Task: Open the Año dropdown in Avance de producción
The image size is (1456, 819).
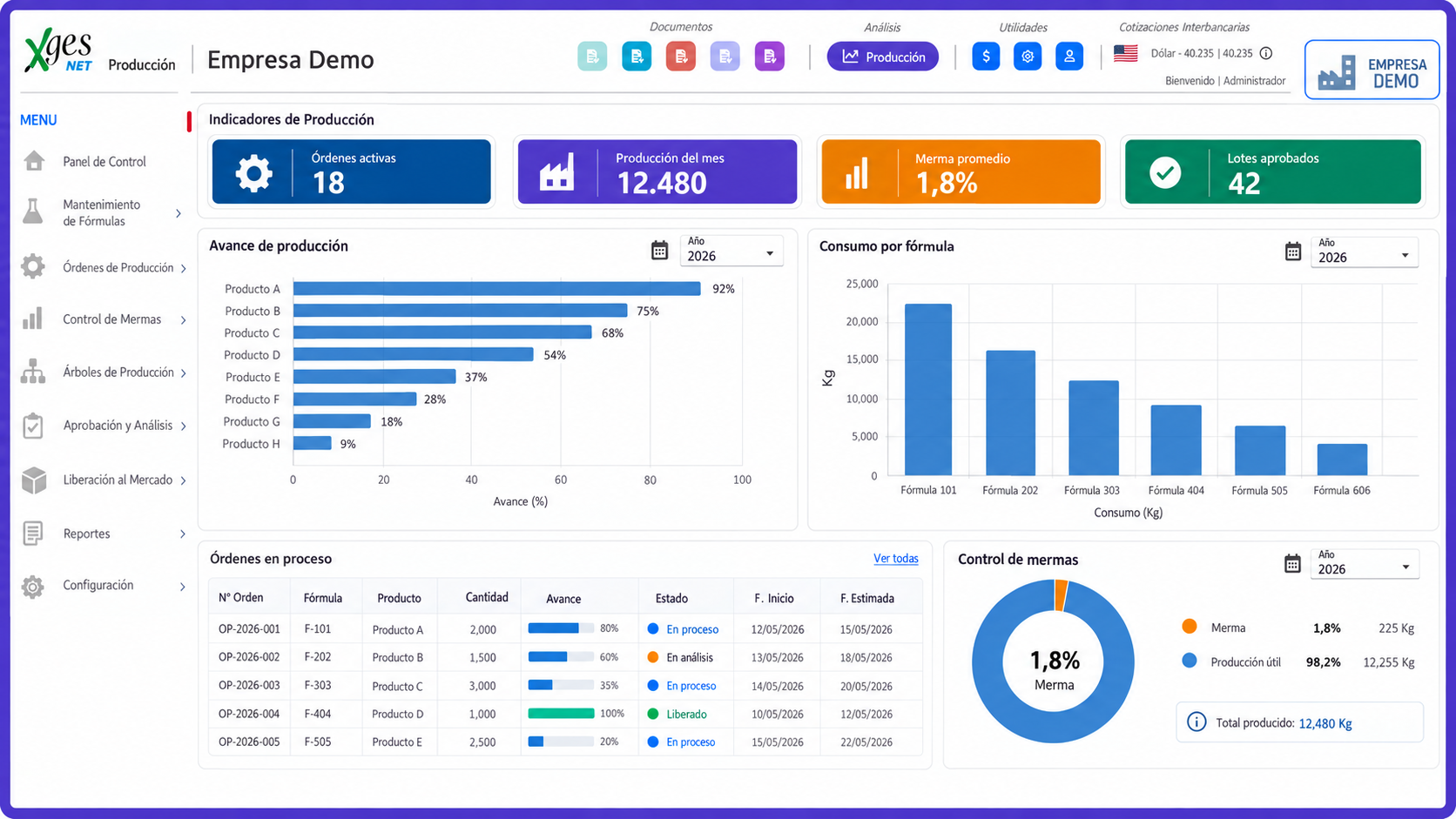Action: click(x=731, y=251)
